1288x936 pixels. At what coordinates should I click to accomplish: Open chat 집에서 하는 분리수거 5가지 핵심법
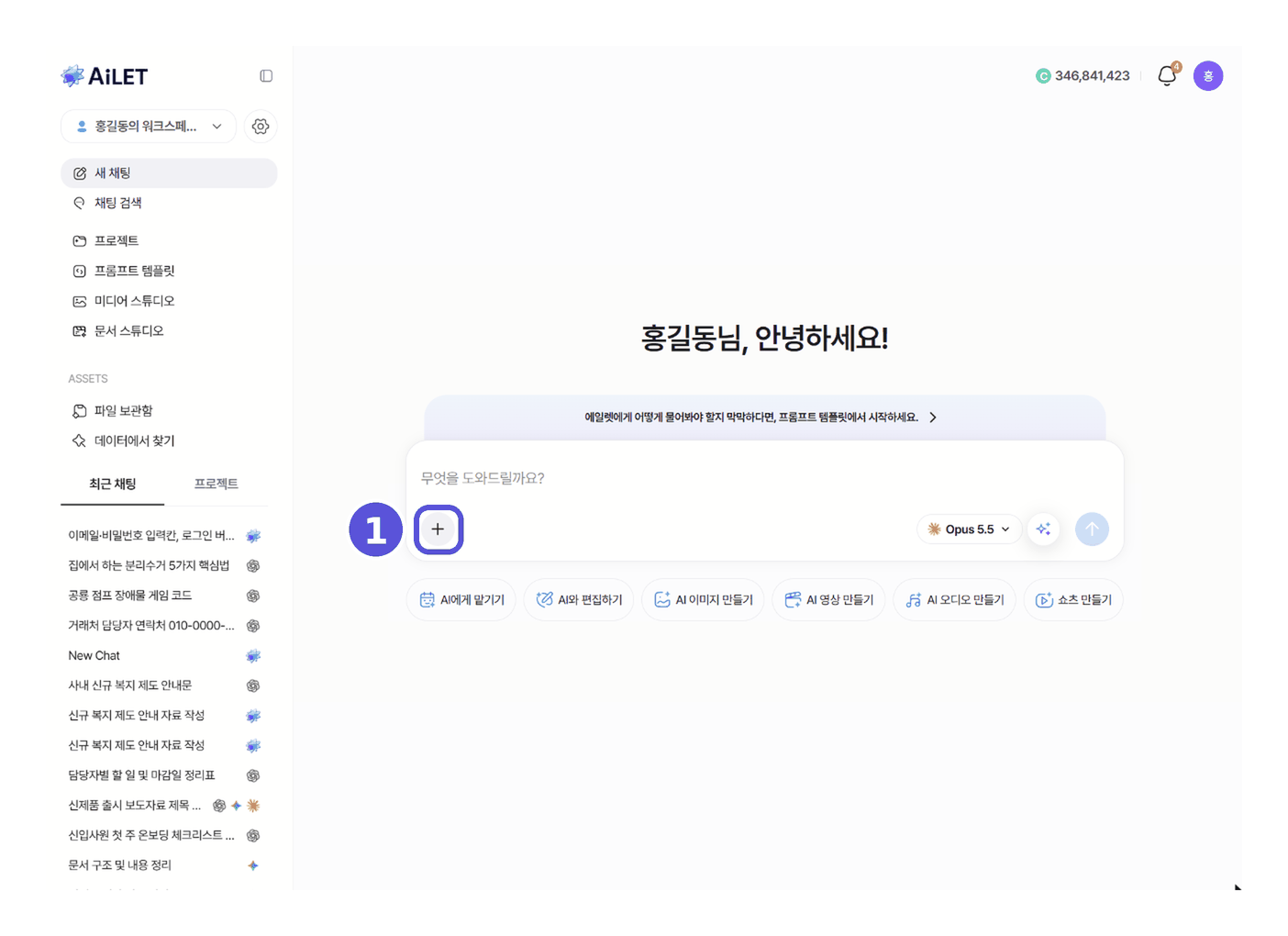[x=149, y=565]
